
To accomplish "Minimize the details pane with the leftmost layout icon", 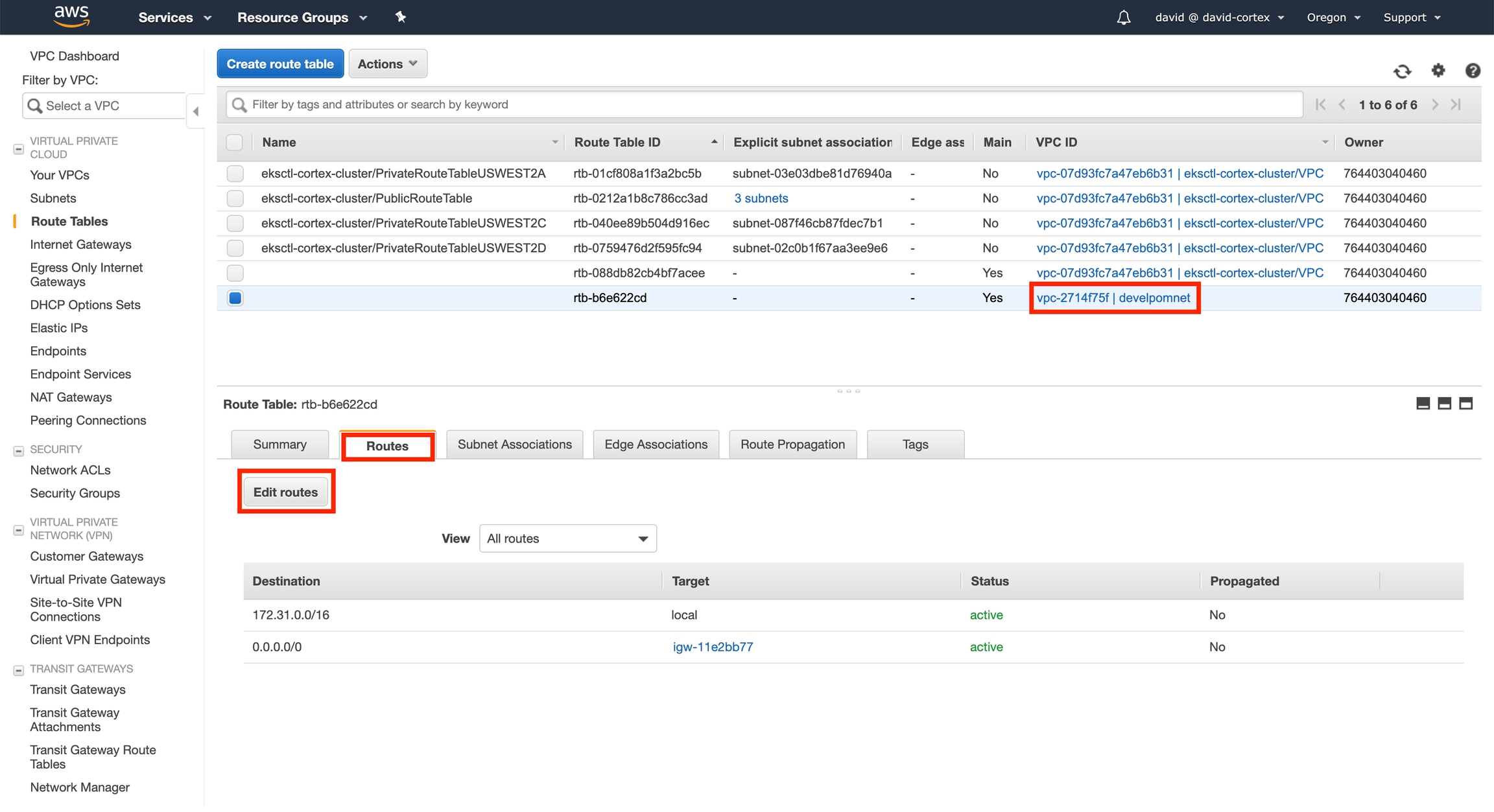I will [1423, 404].
